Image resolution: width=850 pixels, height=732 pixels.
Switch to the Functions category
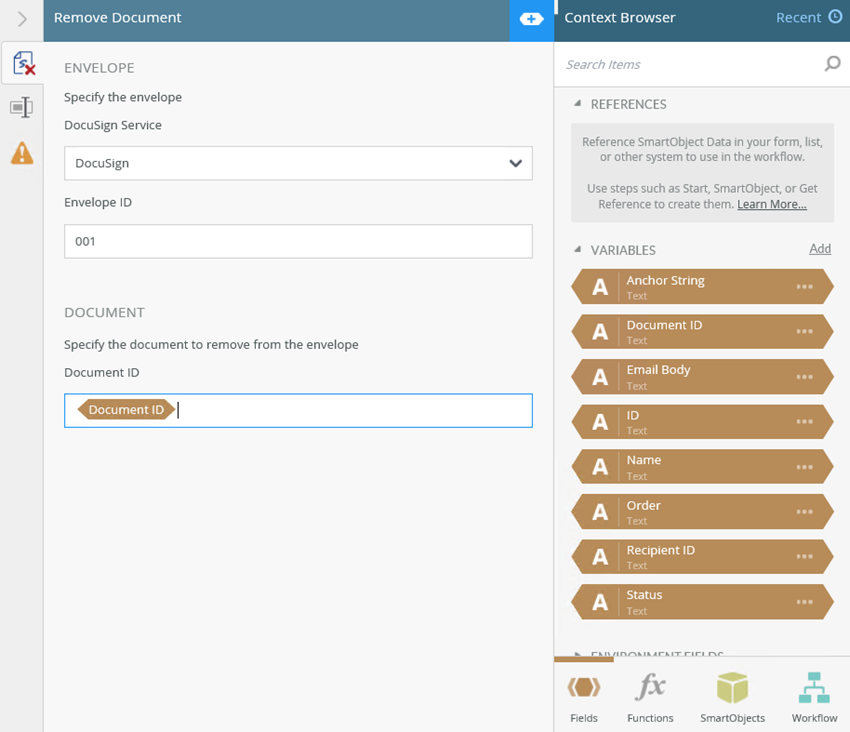pyautogui.click(x=650, y=697)
